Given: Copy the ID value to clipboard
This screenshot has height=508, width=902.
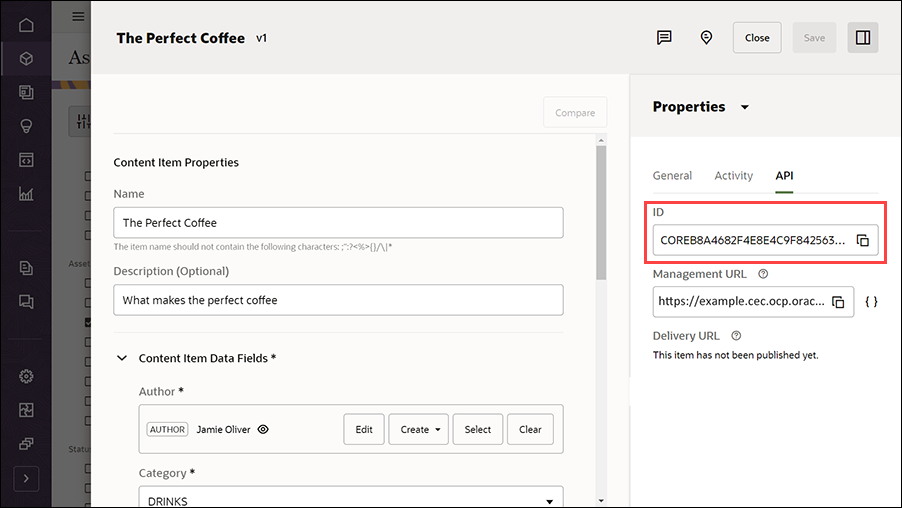Looking at the screenshot, I should (863, 240).
